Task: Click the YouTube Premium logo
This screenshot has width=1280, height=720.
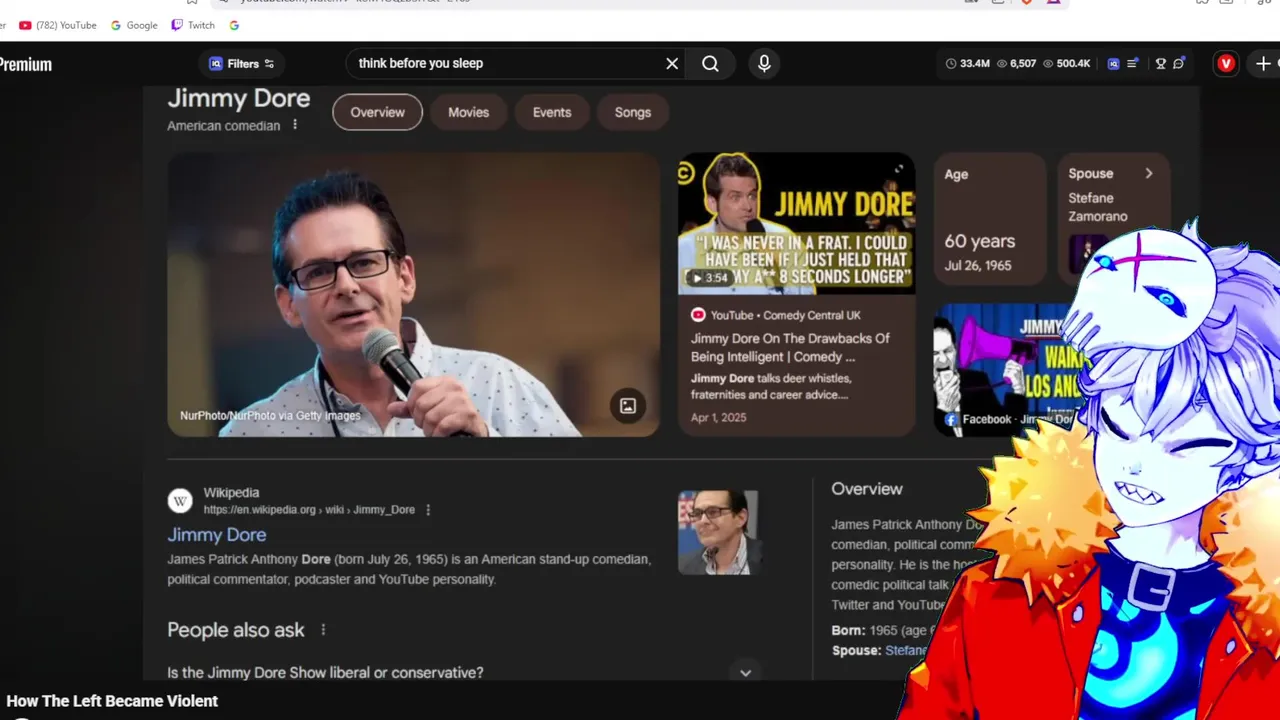Action: [25, 64]
